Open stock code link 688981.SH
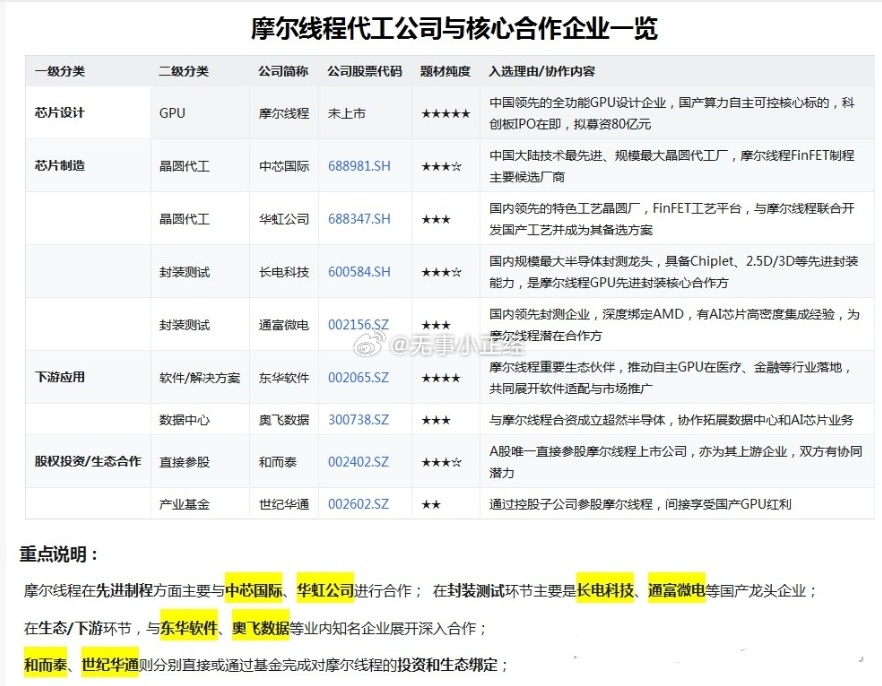882x686 pixels. (359, 166)
